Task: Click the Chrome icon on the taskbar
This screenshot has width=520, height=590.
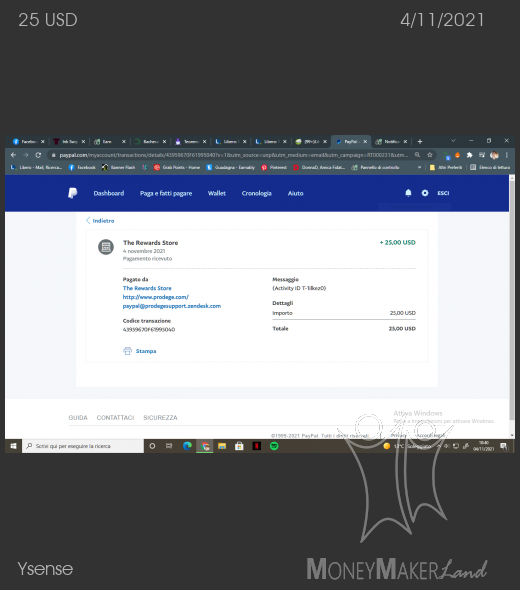Action: (x=205, y=446)
